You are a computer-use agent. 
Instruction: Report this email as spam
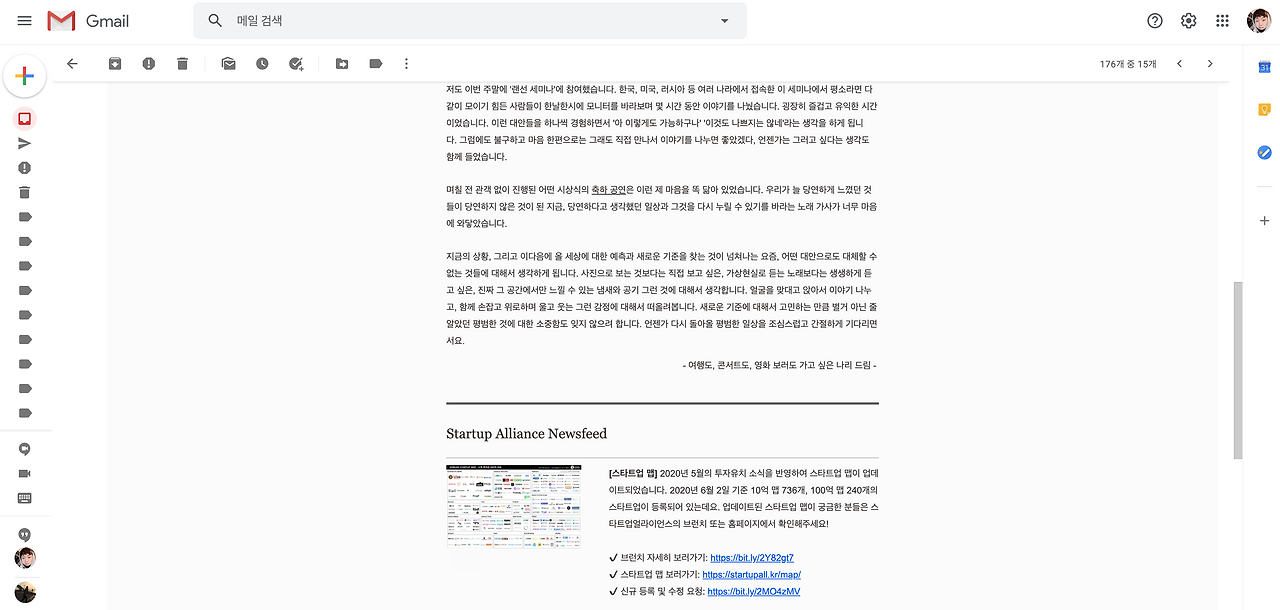148,62
